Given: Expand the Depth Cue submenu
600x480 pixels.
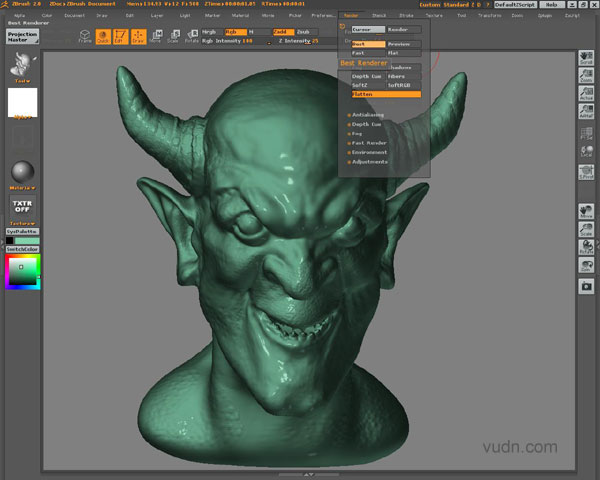Looking at the screenshot, I should (x=364, y=124).
